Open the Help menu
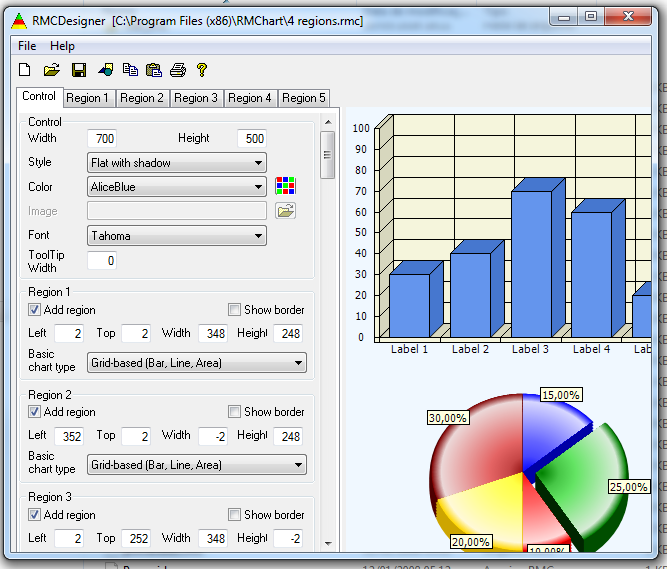Image resolution: width=667 pixels, height=569 pixels. coord(62,46)
